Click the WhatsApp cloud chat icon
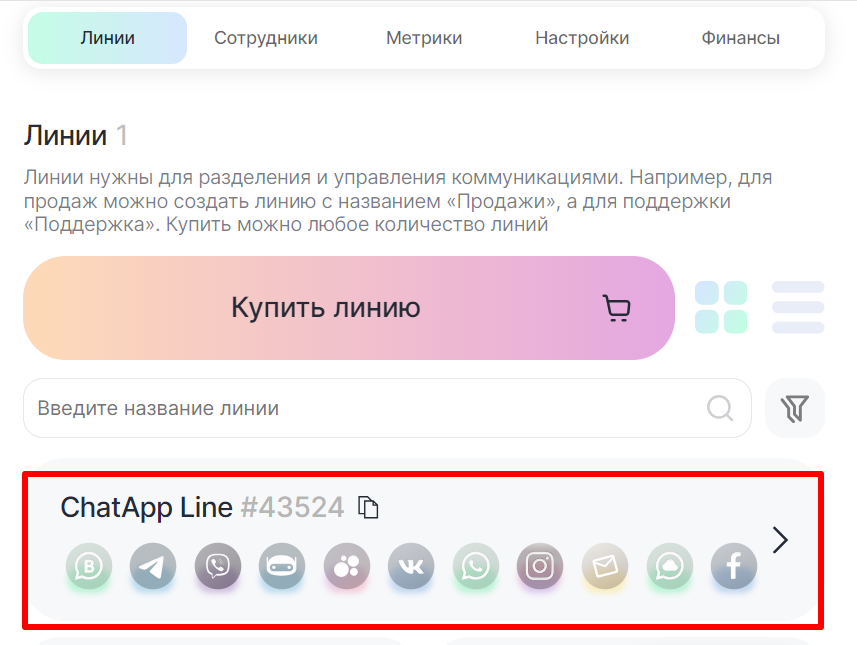The image size is (857, 645). click(x=669, y=567)
